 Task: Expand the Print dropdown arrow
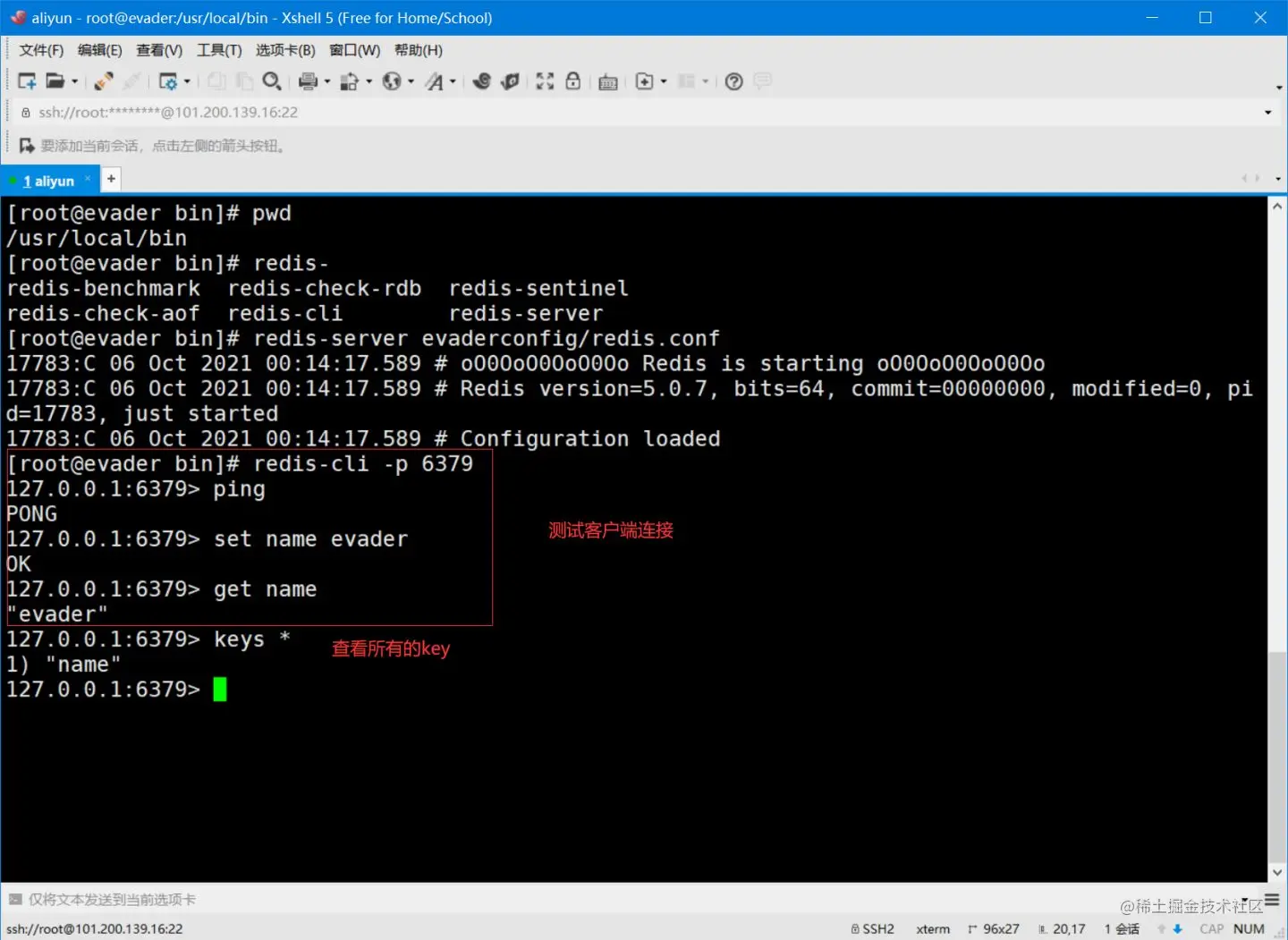326,81
